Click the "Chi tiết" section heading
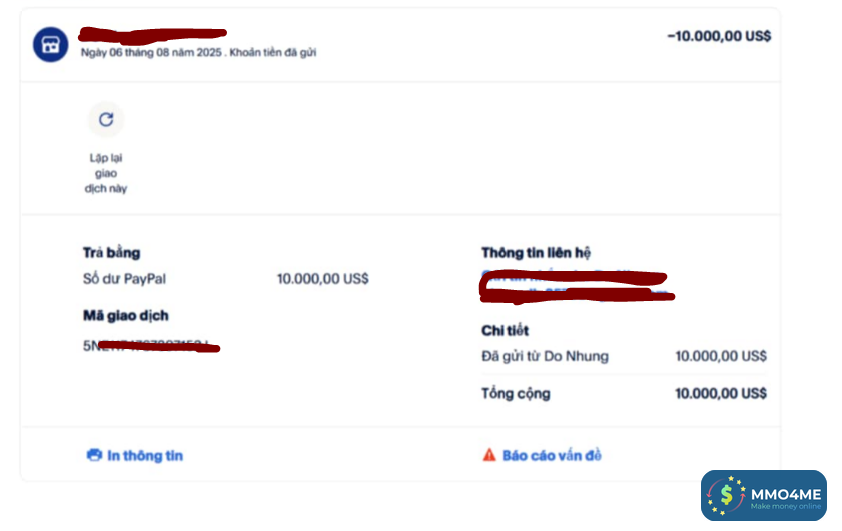 click(505, 330)
